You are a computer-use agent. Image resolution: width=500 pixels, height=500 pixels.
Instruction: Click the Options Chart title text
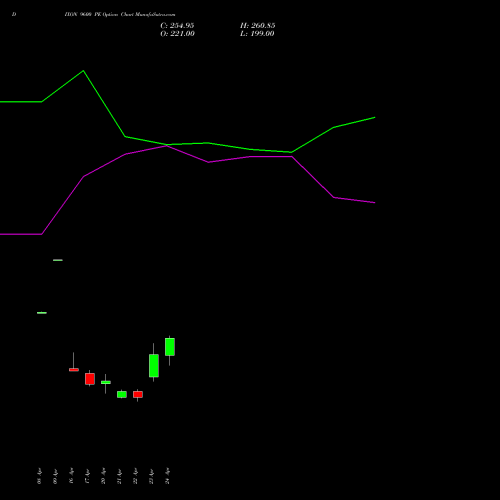point(120,15)
